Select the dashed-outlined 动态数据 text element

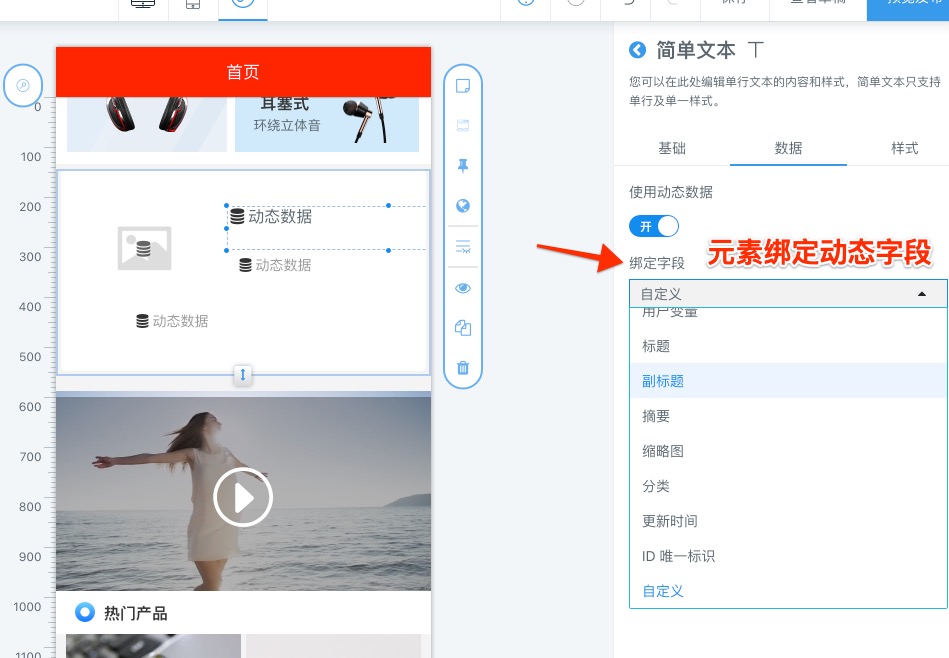coord(327,228)
